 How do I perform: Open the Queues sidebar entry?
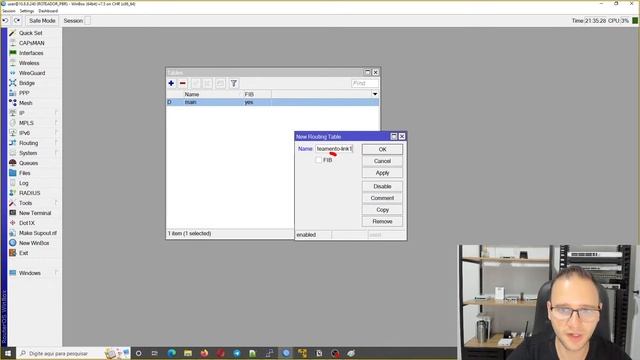tap(28, 163)
